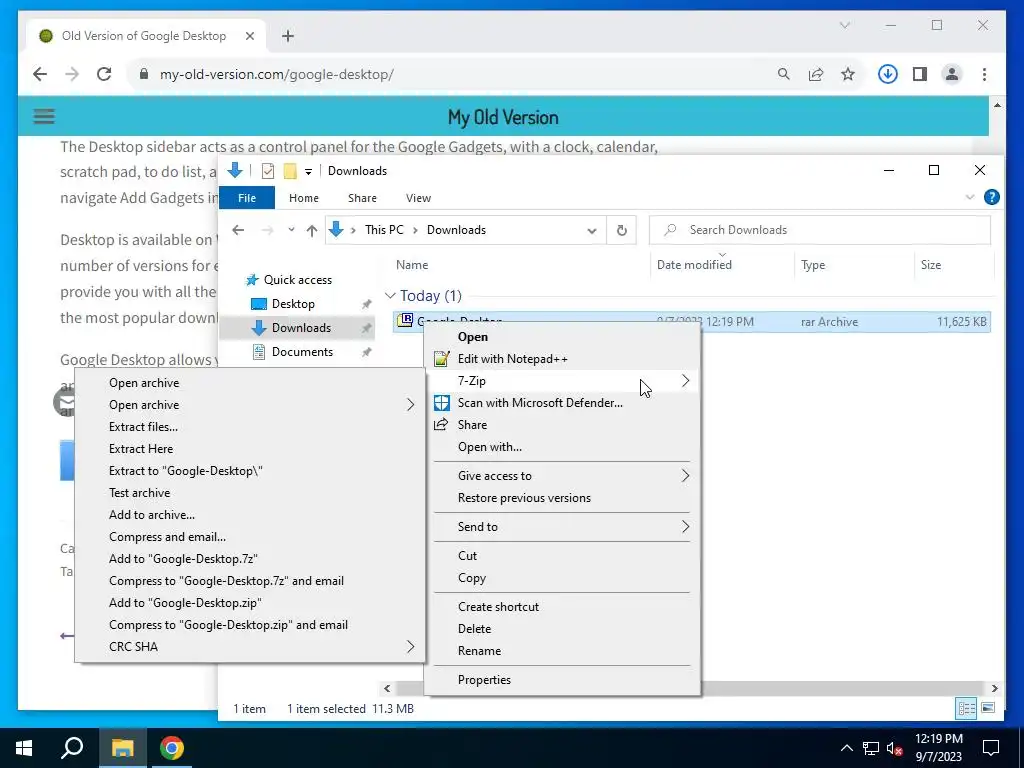Switch to Details view icon in status bar

coord(966,709)
